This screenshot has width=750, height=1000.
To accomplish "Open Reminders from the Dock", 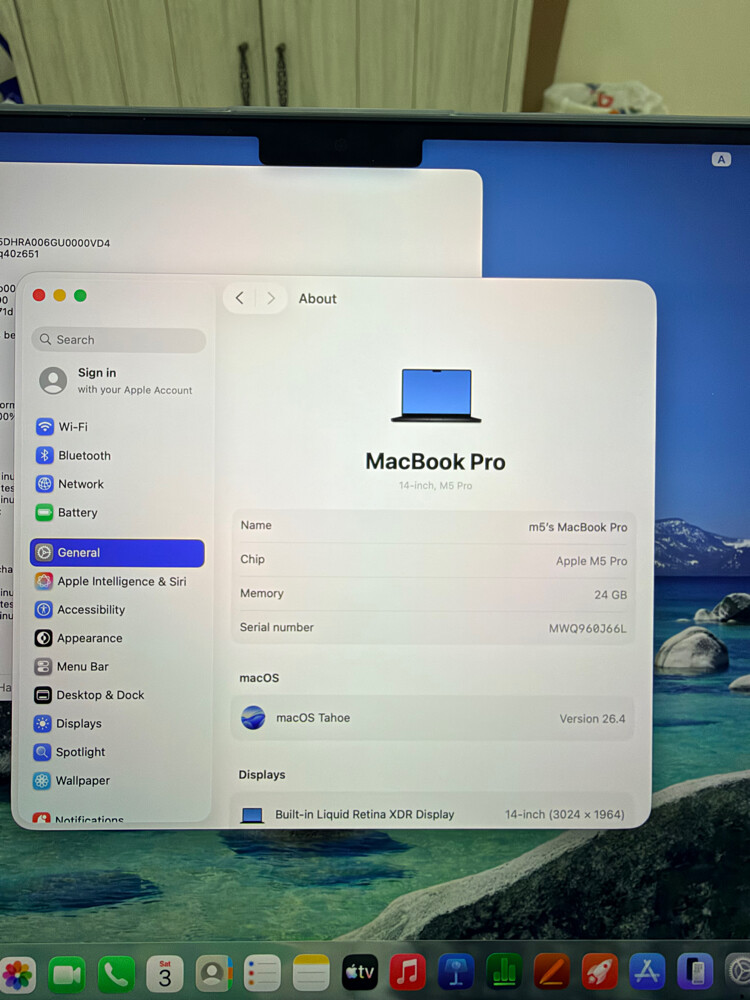I will 262,973.
